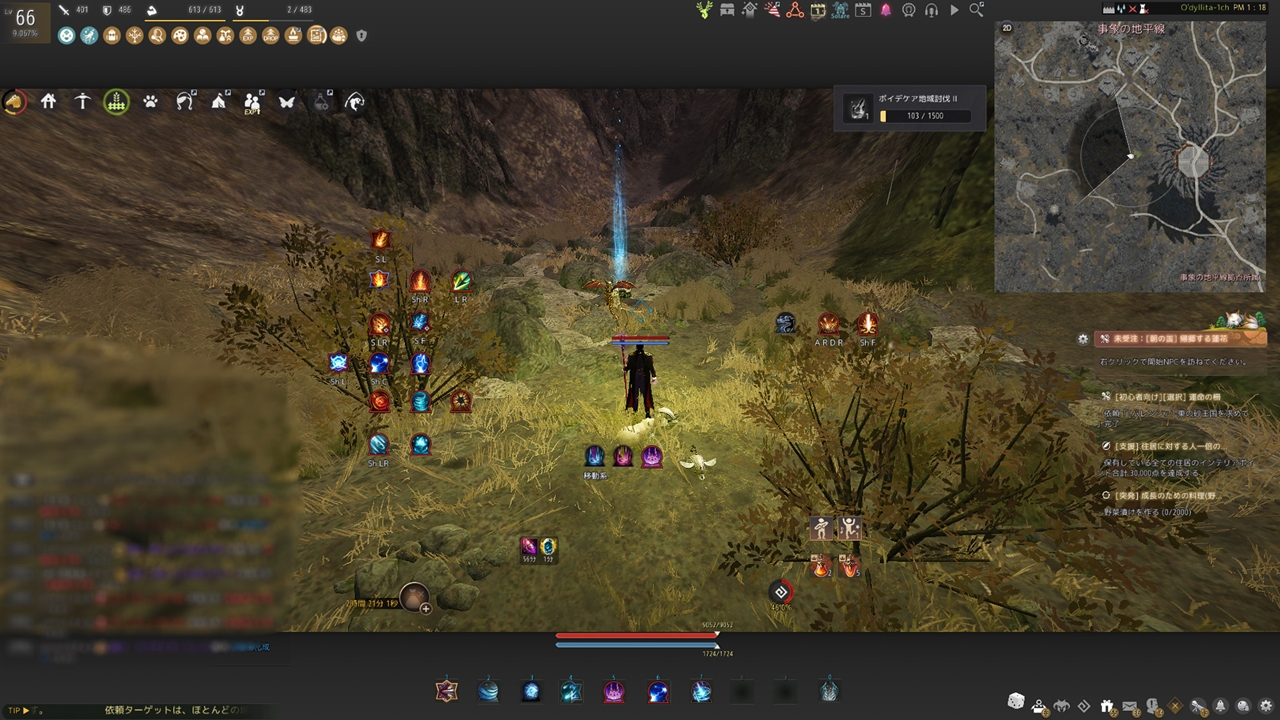Click the party popper event icon

pos(772,10)
